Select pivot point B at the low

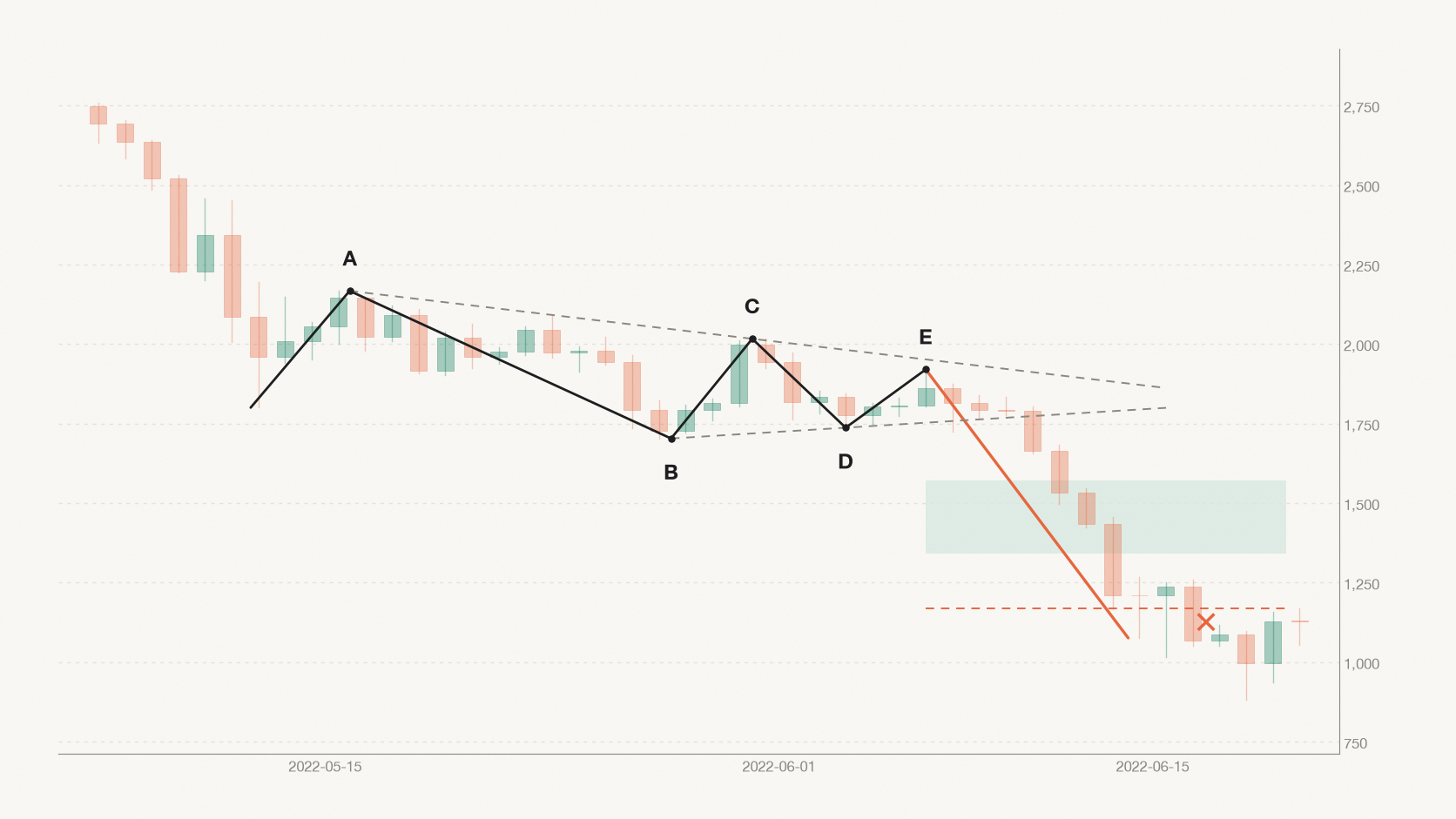point(671,439)
